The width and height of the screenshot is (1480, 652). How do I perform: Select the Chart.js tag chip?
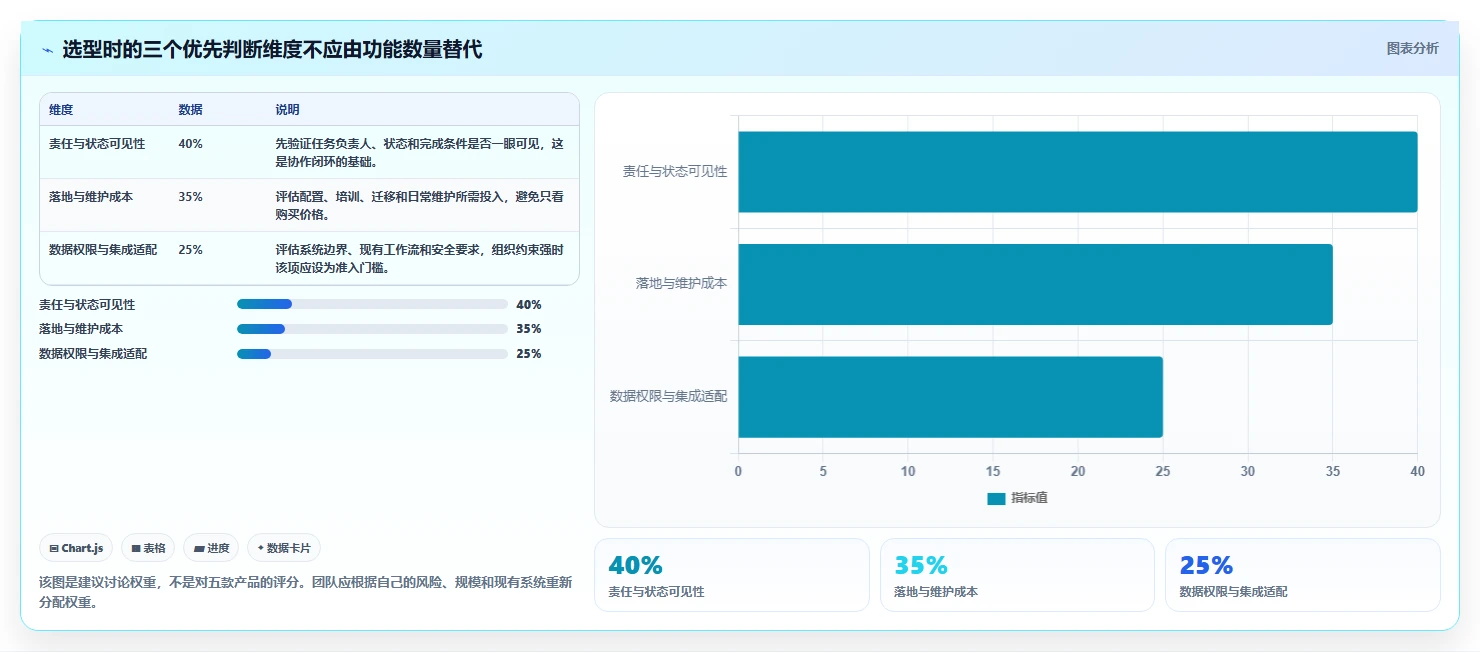click(x=76, y=548)
